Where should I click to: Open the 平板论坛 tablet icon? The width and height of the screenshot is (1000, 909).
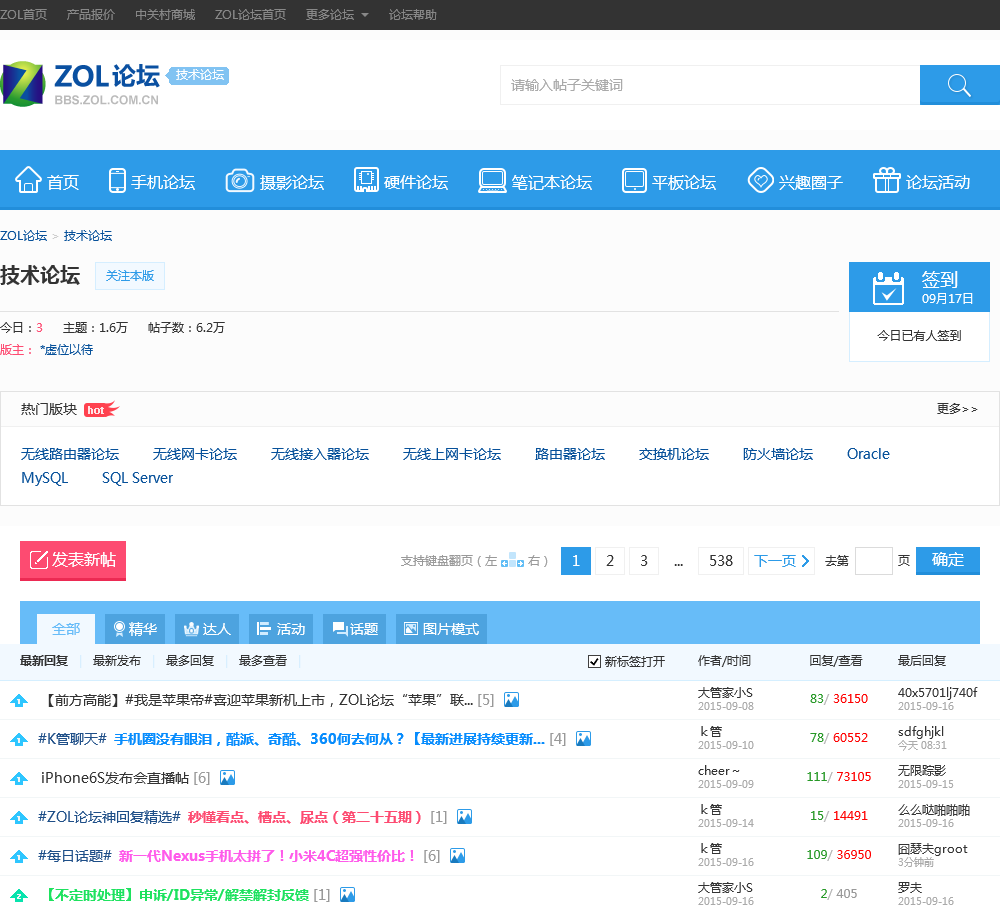coord(634,181)
